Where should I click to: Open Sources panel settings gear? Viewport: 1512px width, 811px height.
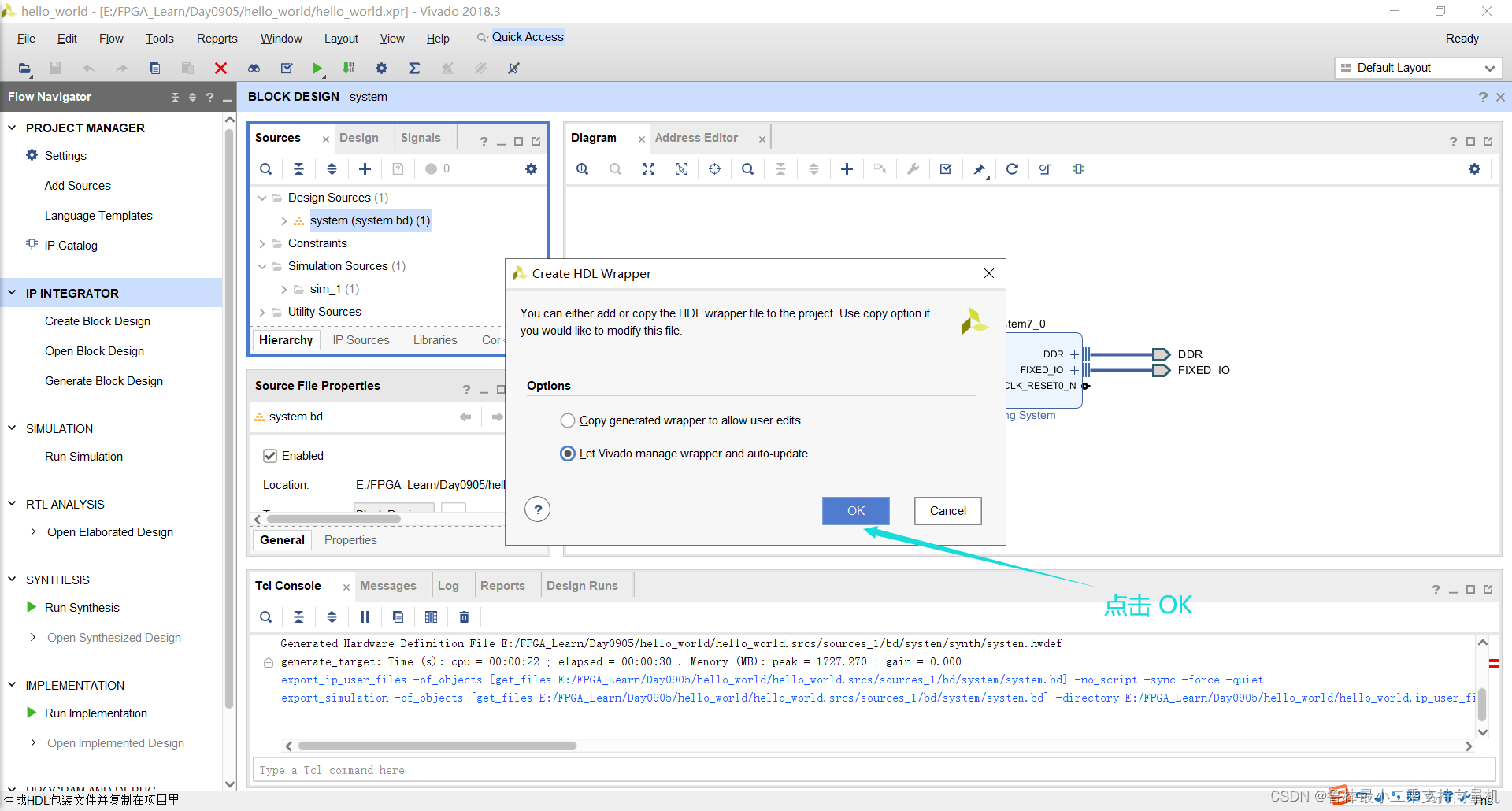[x=531, y=168]
